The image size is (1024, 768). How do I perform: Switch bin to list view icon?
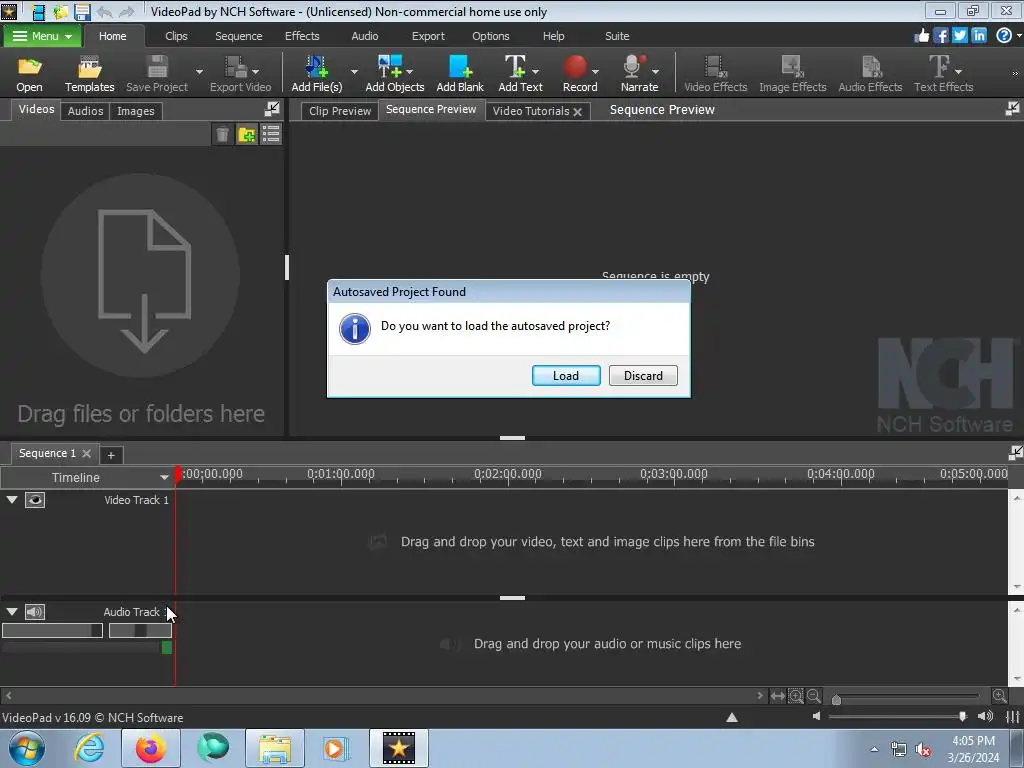point(270,135)
